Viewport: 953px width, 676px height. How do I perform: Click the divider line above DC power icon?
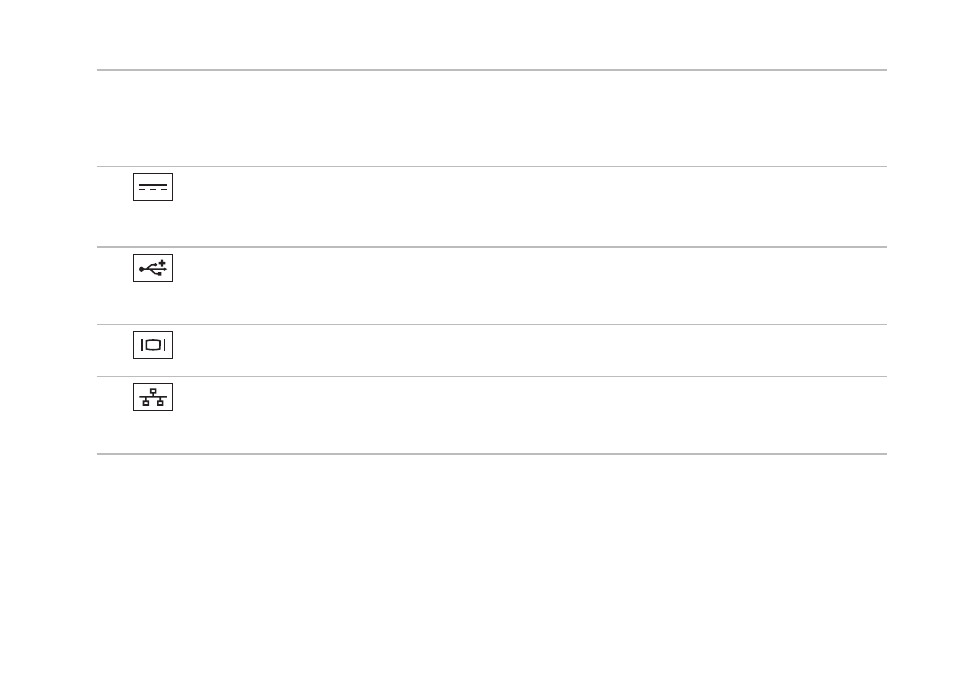(492, 166)
